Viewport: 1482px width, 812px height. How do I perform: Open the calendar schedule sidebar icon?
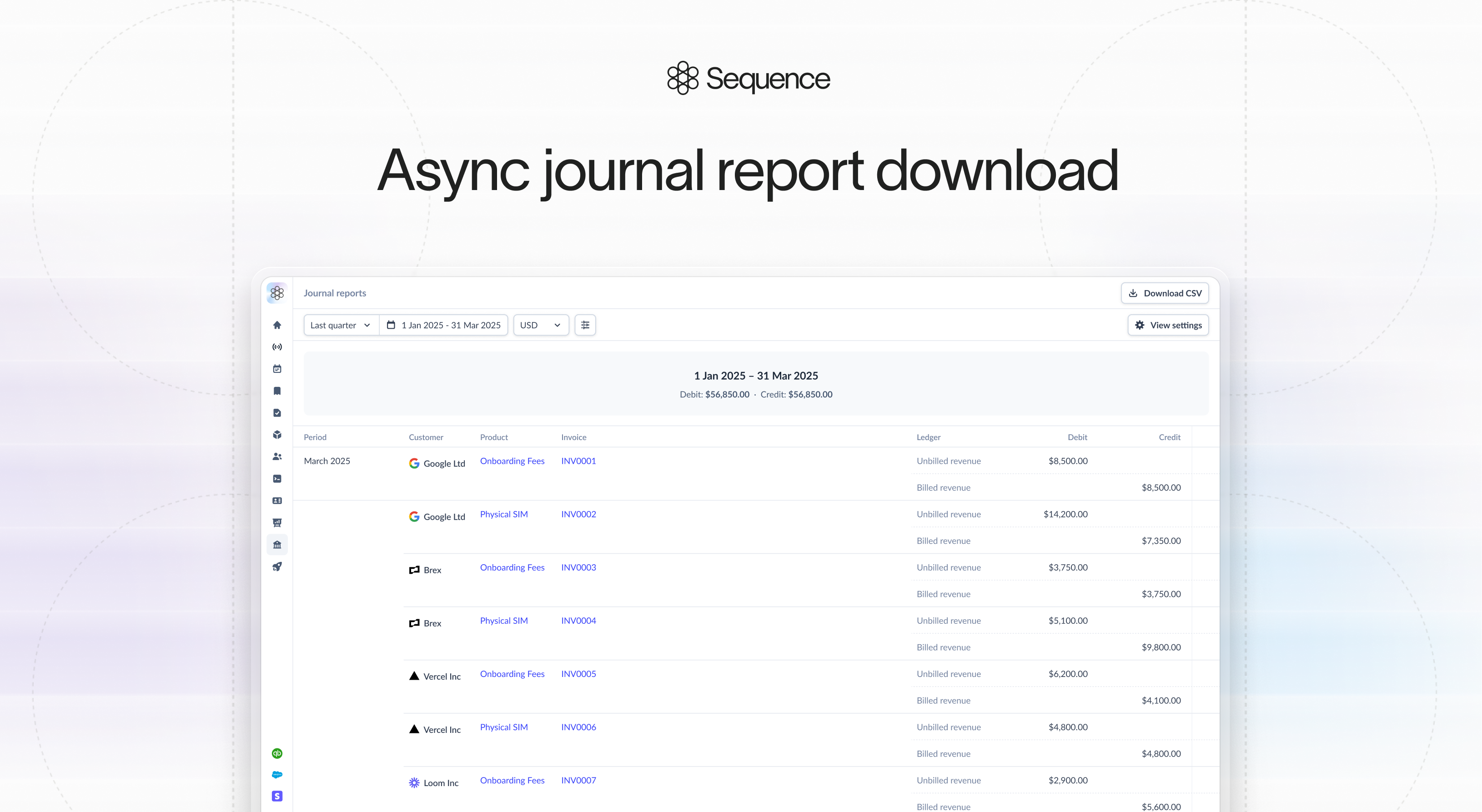[277, 369]
